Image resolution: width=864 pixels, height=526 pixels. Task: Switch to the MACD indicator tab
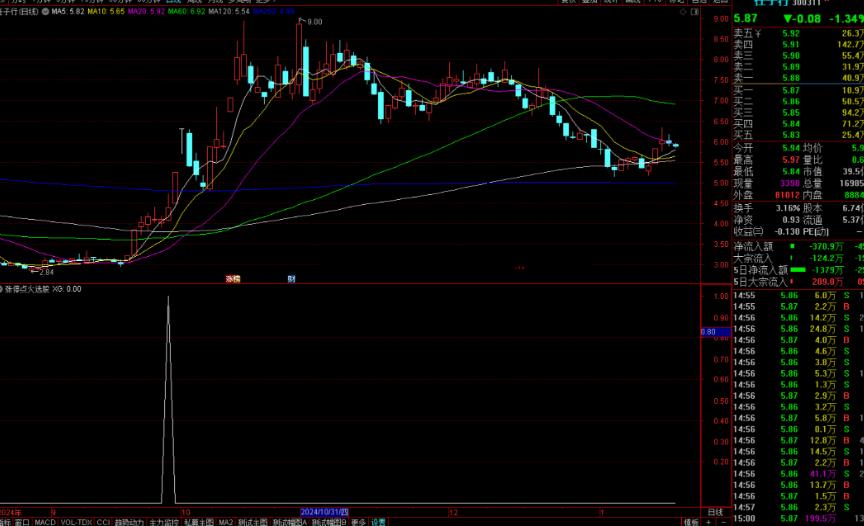[45, 522]
